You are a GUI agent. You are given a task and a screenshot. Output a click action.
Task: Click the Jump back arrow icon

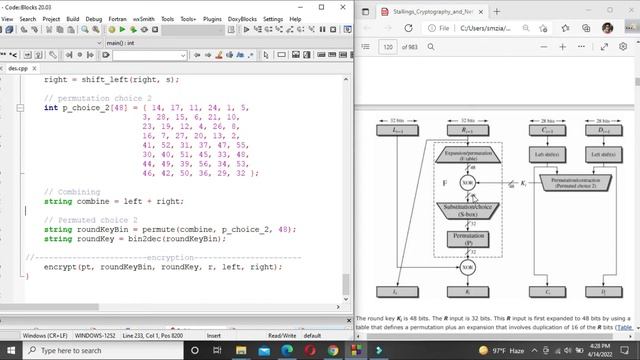point(197,55)
